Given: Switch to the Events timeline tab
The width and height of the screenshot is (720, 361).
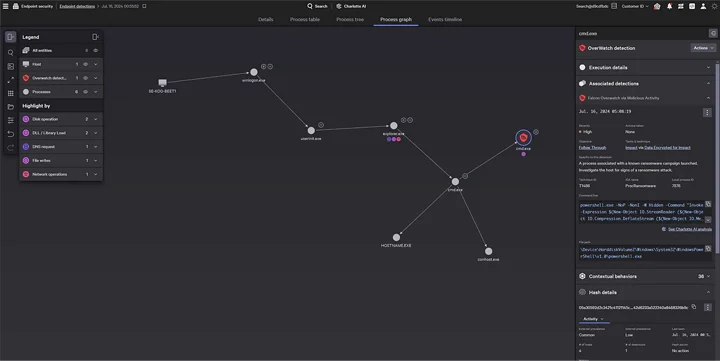Looking at the screenshot, I should click(445, 19).
